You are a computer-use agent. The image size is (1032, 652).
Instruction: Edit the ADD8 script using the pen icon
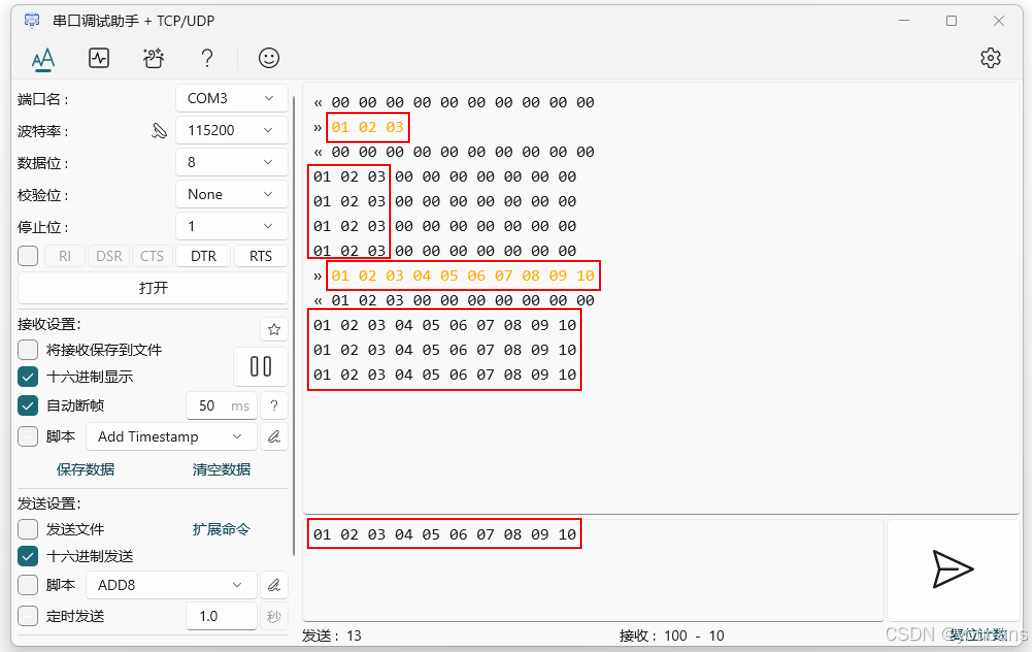click(x=274, y=585)
